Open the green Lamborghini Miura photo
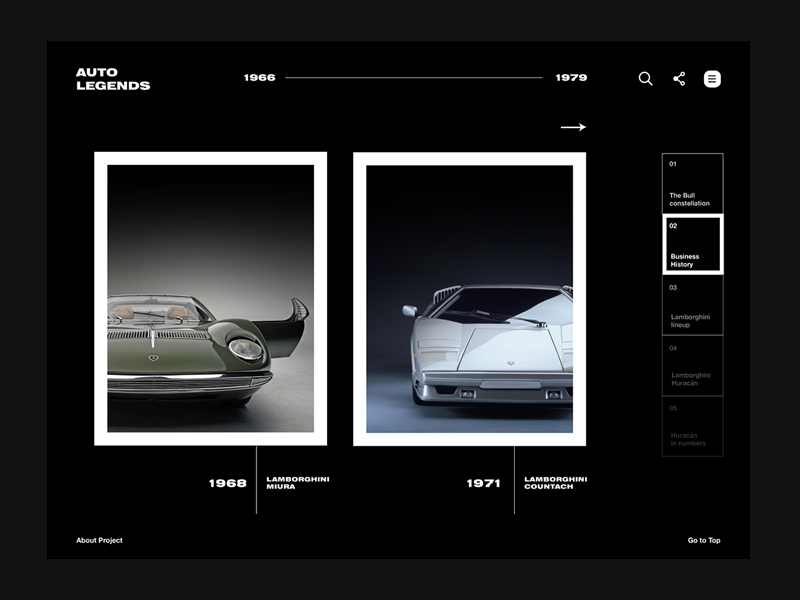The image size is (800, 600). pyautogui.click(x=211, y=298)
